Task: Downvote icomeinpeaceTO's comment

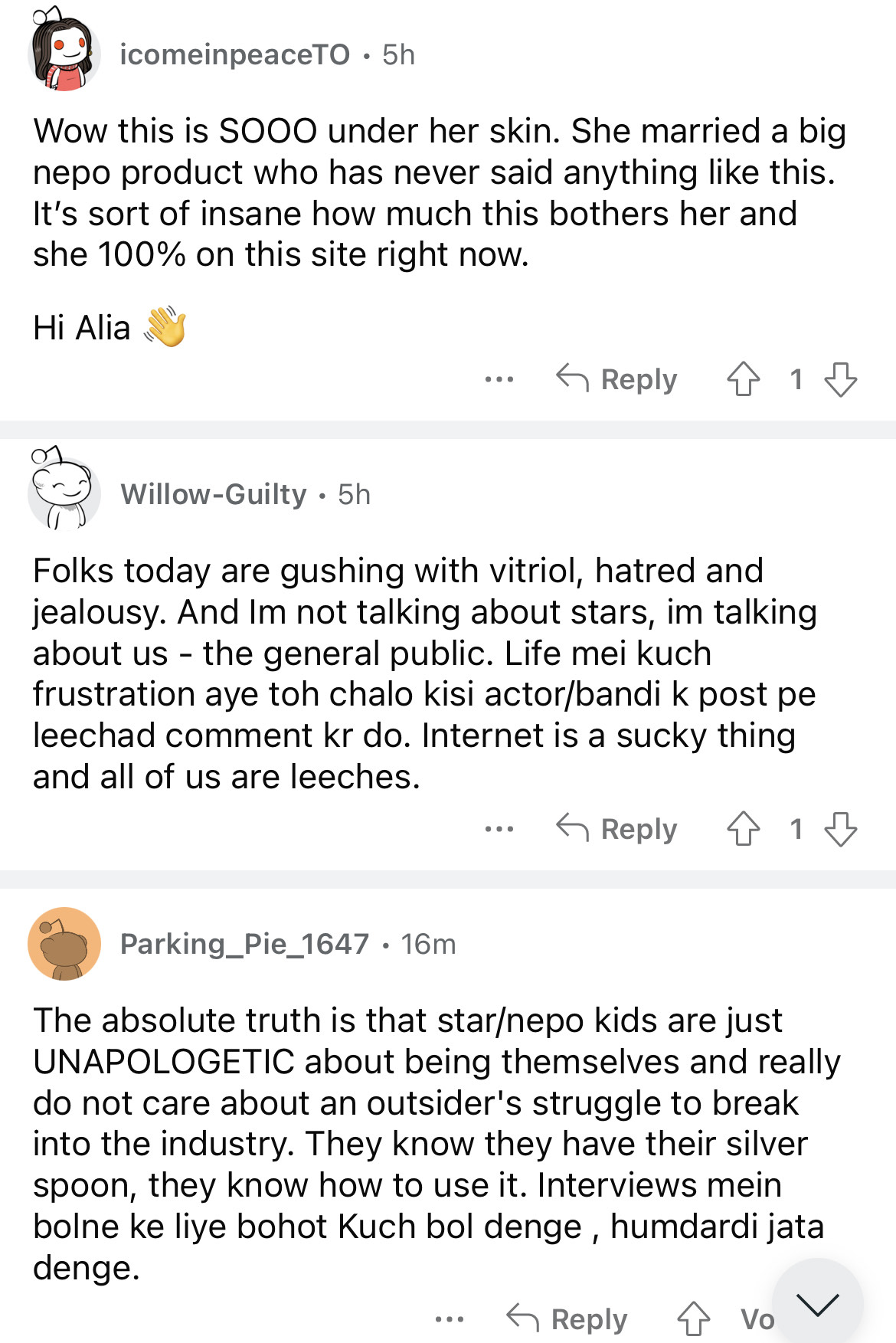Action: coord(840,379)
